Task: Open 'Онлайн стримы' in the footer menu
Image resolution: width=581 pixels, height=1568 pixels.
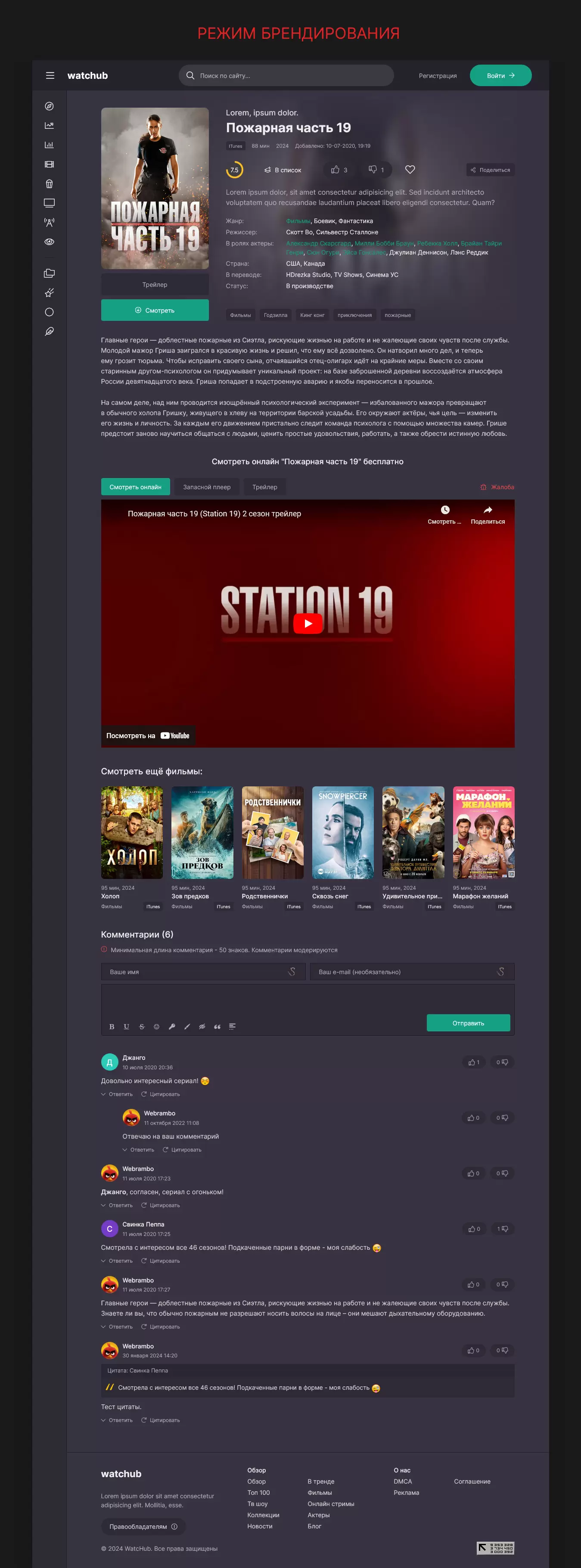Action: click(x=331, y=1504)
